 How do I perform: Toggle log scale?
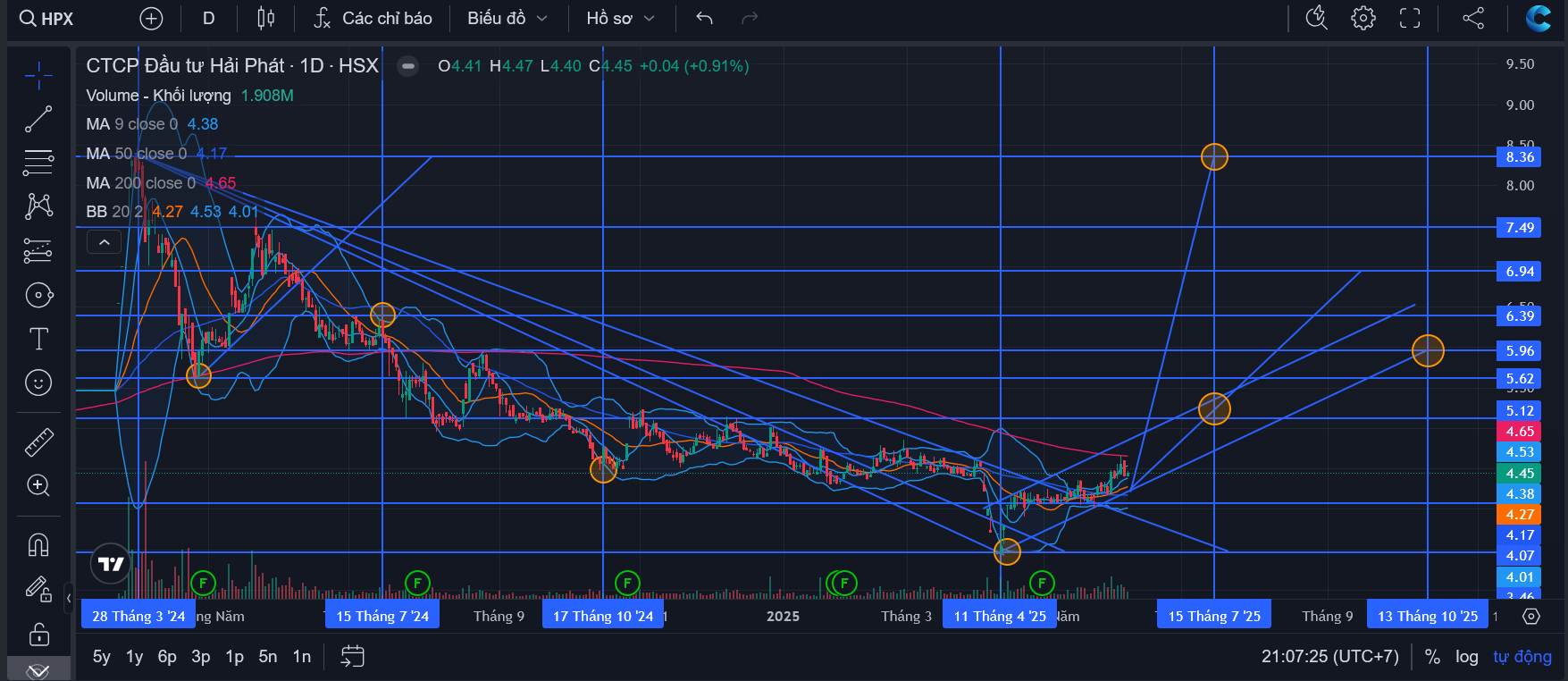[1467, 657]
